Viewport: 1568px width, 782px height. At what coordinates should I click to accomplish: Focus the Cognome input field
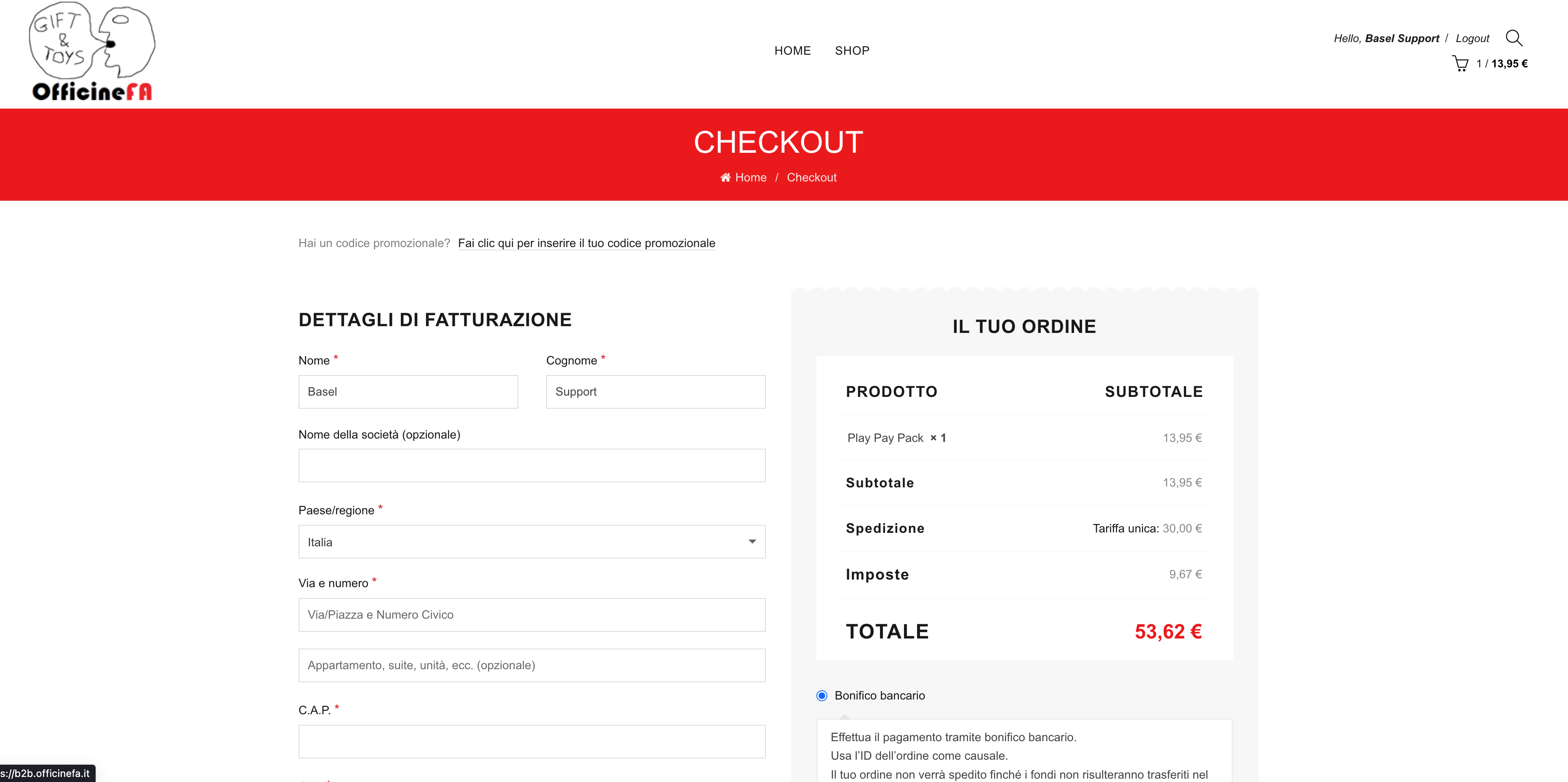coord(655,392)
